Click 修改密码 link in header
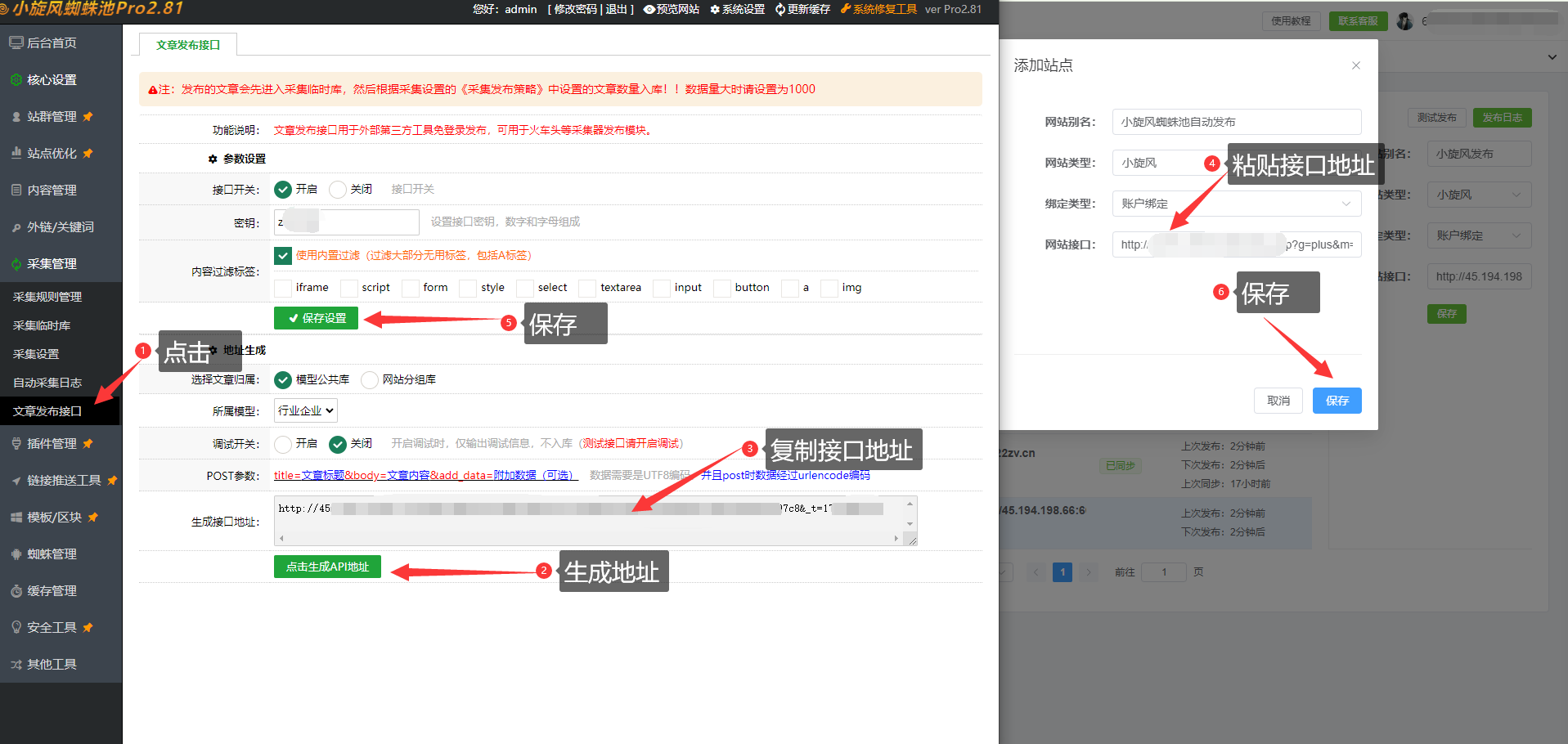The height and width of the screenshot is (744, 1568). tap(577, 9)
